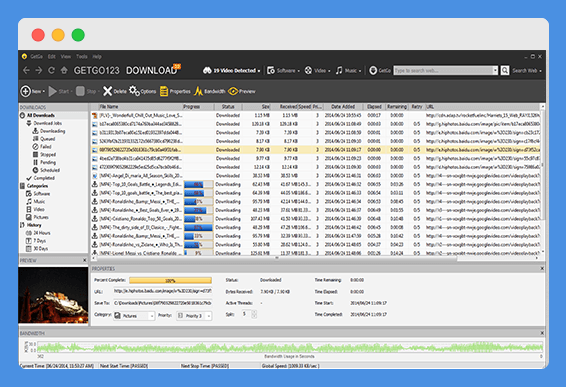
Task: Adjust the Split value stepper
Action: tap(254, 314)
